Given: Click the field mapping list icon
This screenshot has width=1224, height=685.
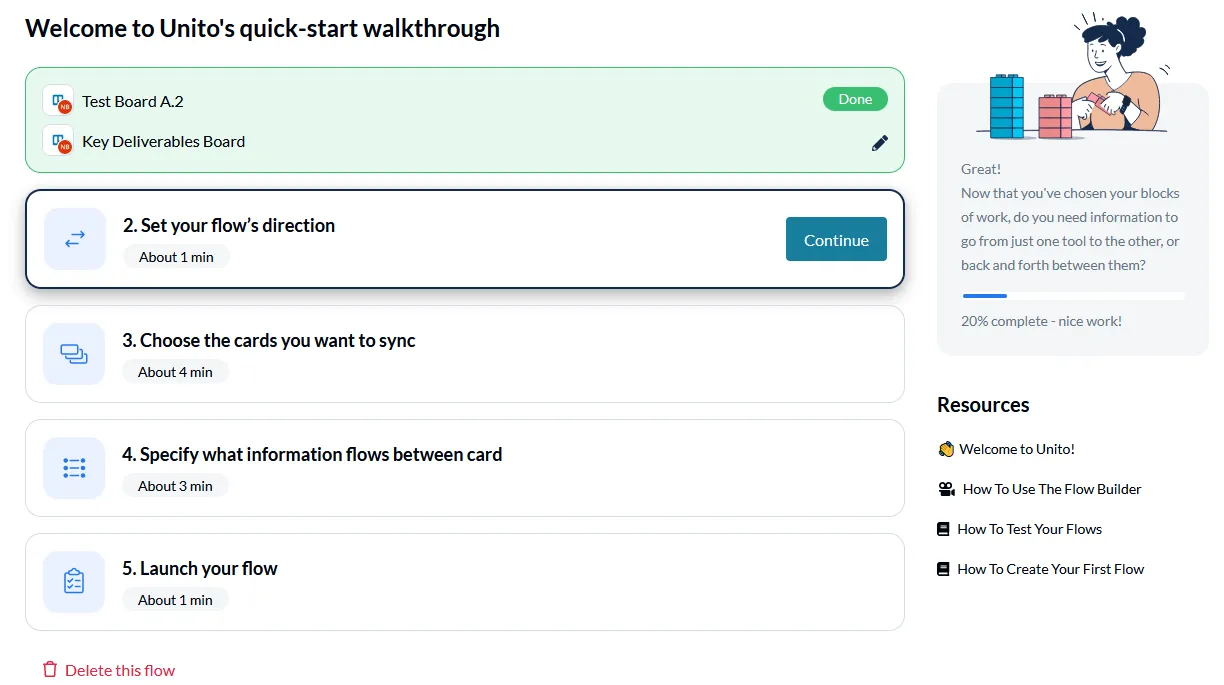Looking at the screenshot, I should point(74,468).
